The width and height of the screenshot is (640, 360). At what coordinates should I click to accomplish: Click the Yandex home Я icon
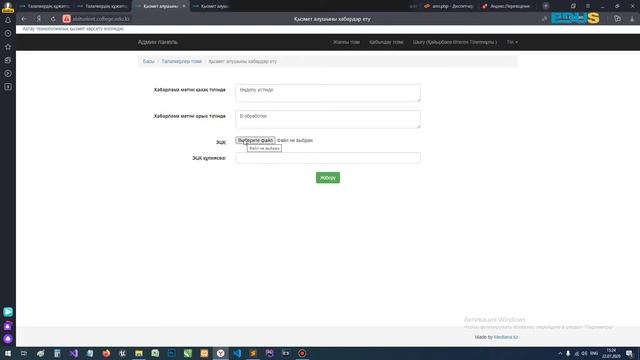39,19
